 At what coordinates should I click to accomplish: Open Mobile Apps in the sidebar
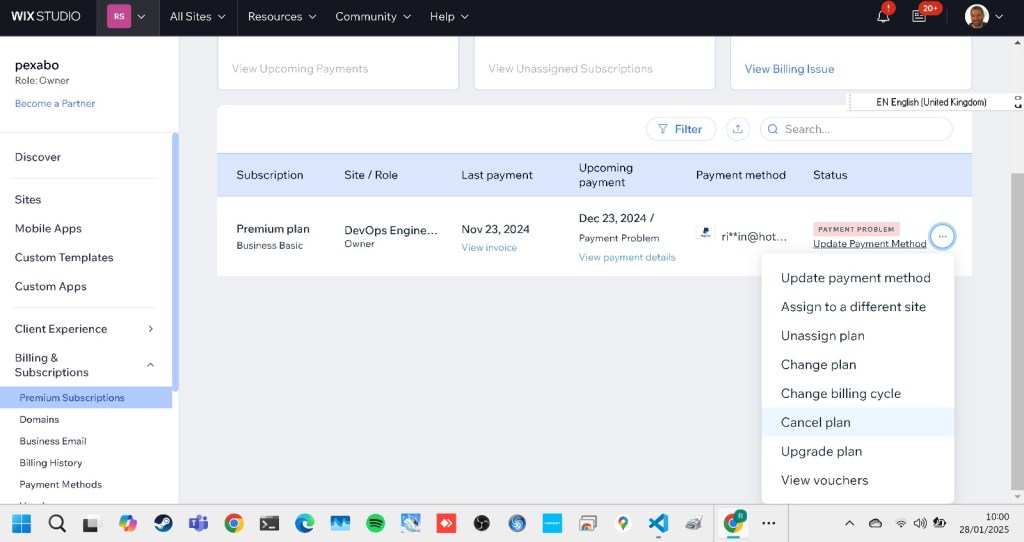[48, 229]
